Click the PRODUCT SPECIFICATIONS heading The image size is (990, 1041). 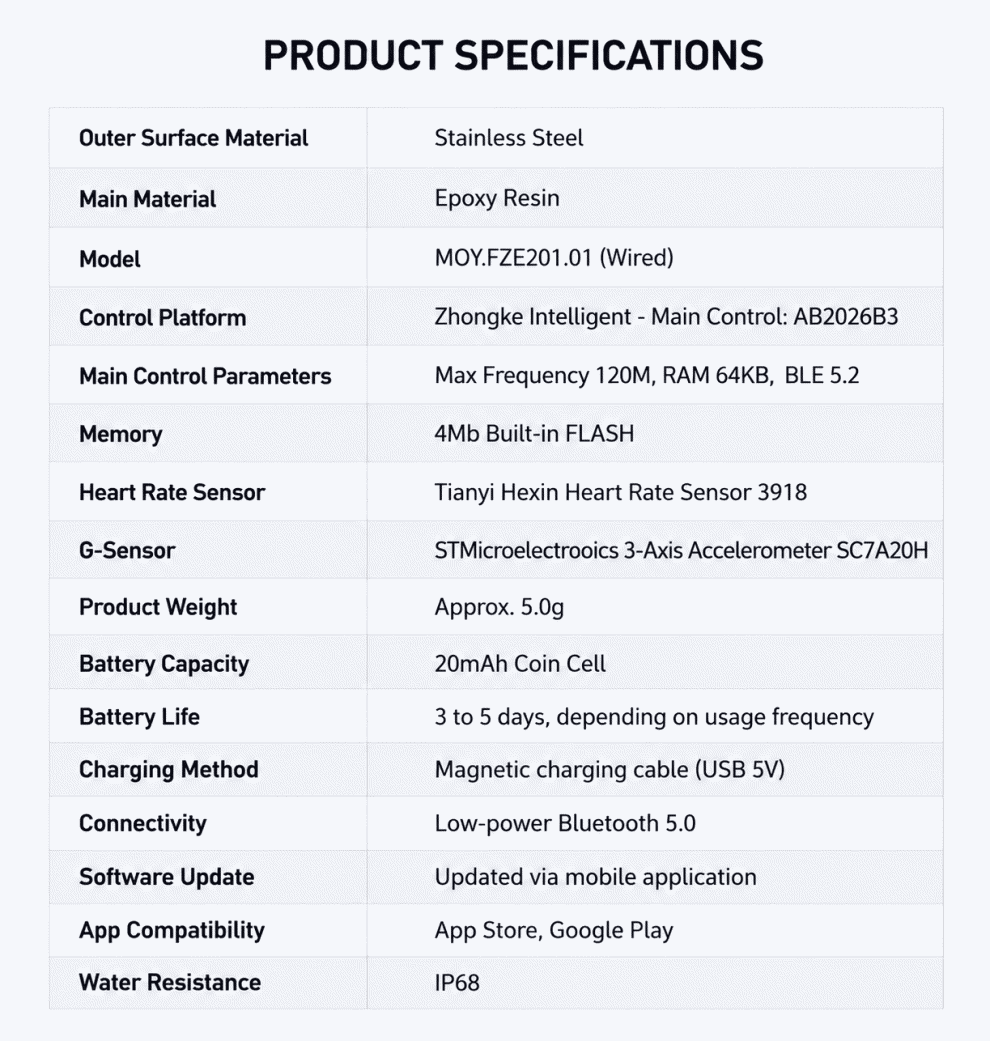coord(513,55)
